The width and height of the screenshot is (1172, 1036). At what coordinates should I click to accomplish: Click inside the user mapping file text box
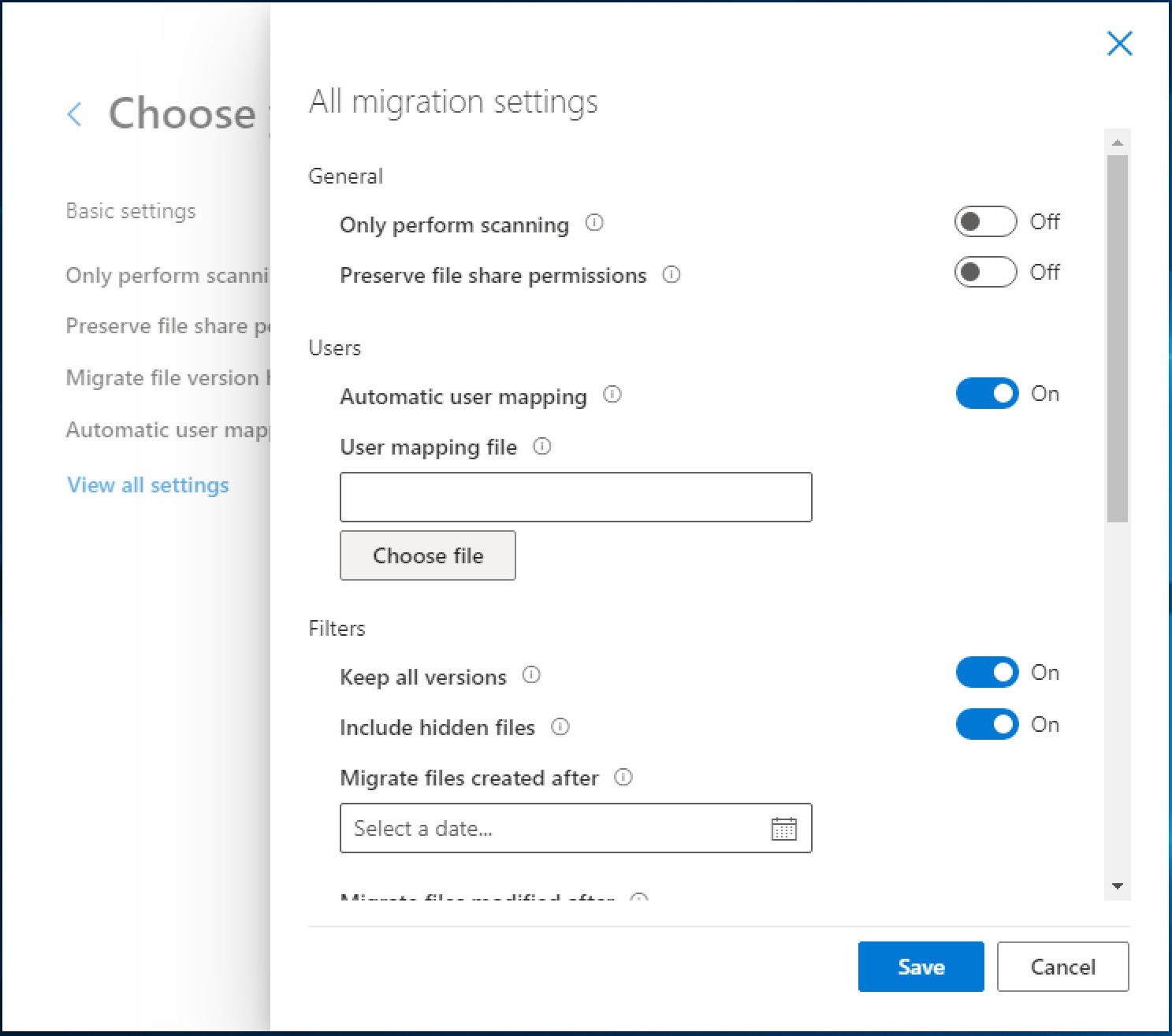pyautogui.click(x=575, y=496)
